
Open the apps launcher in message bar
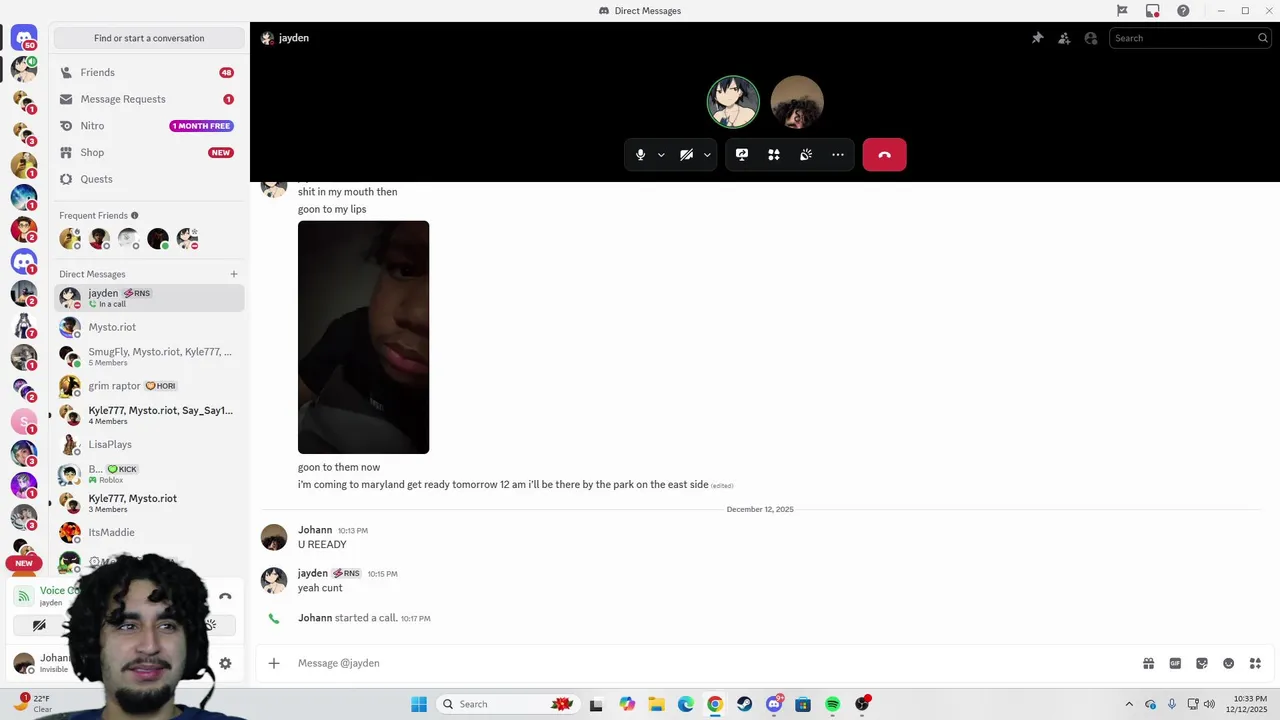click(x=1255, y=663)
